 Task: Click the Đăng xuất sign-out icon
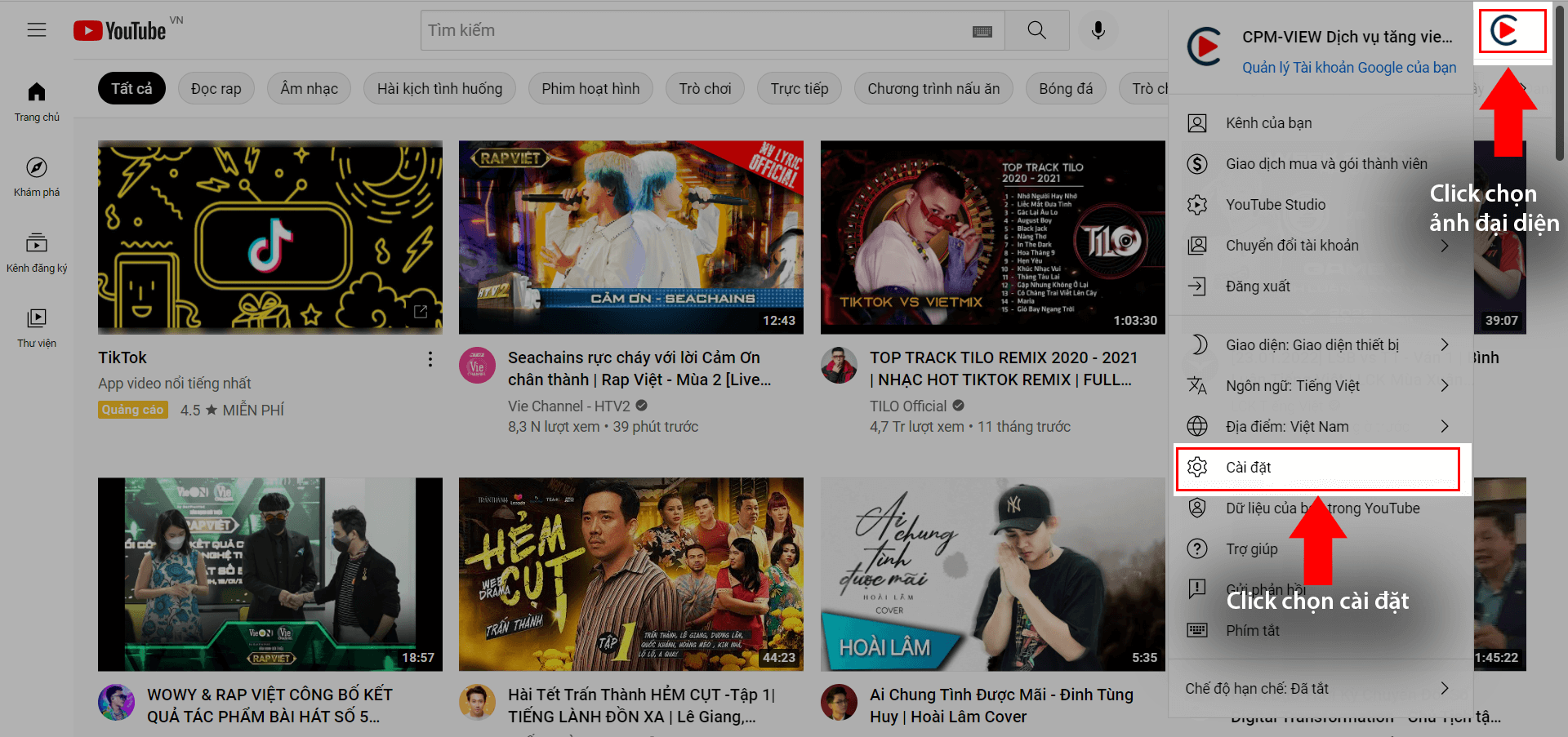pos(1197,286)
